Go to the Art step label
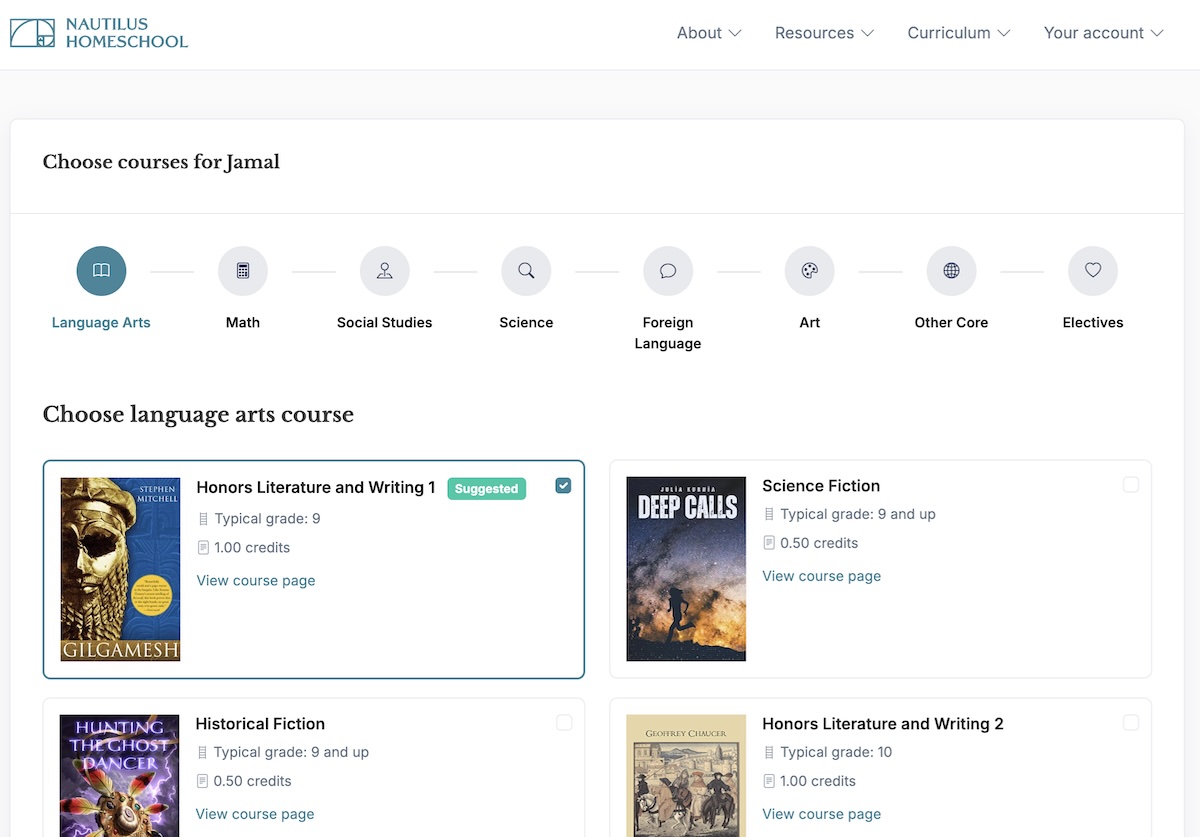The image size is (1200, 837). [810, 323]
